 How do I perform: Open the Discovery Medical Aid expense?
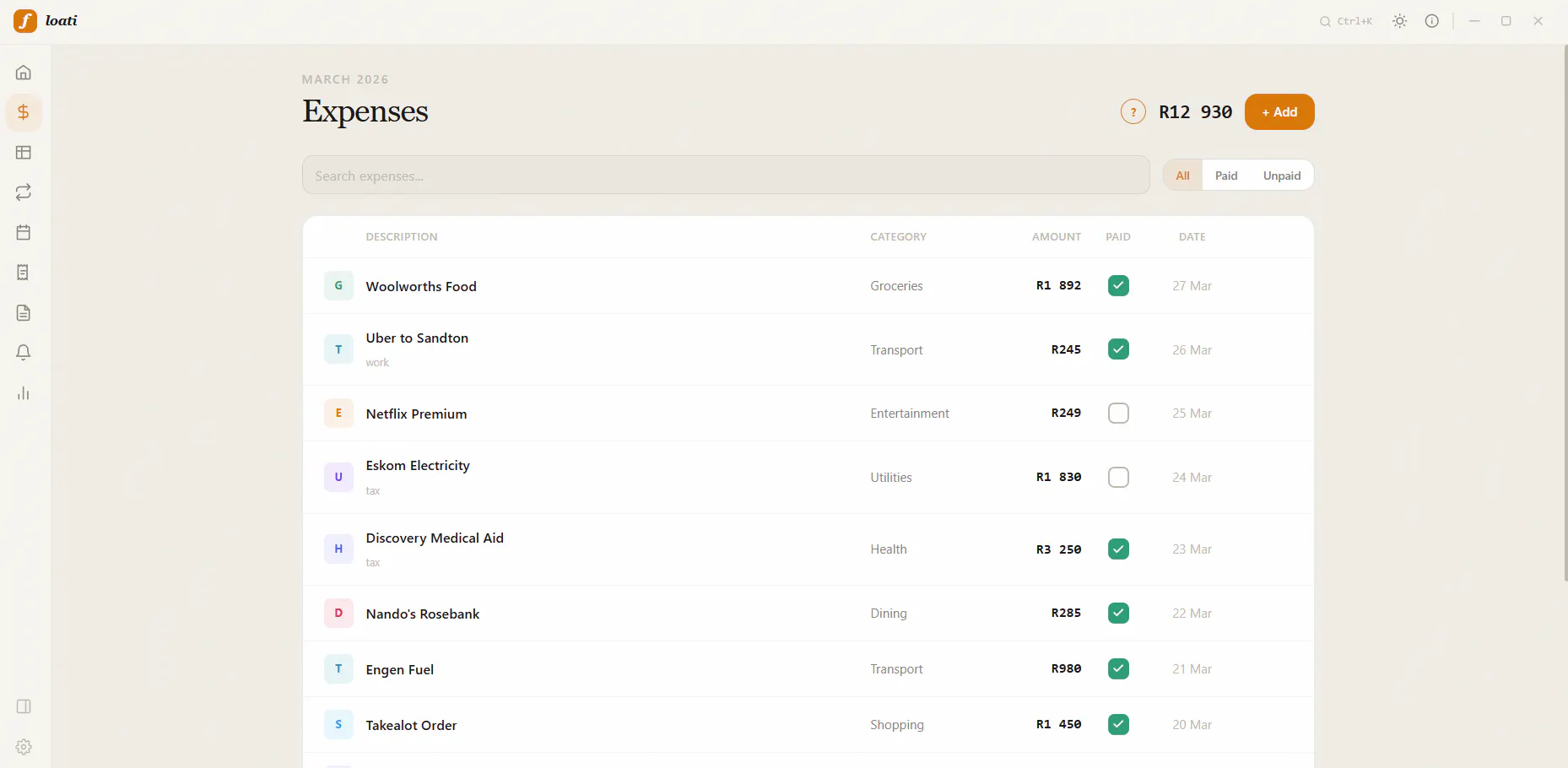tap(808, 549)
